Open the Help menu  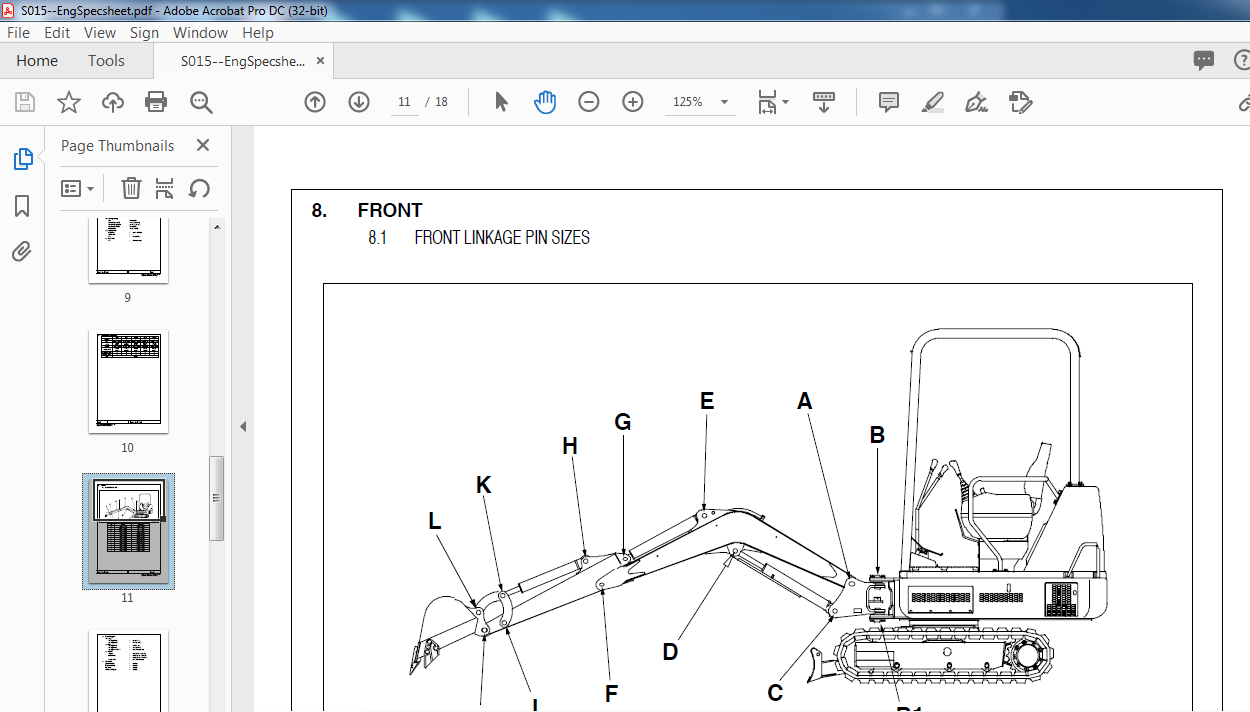click(x=258, y=33)
